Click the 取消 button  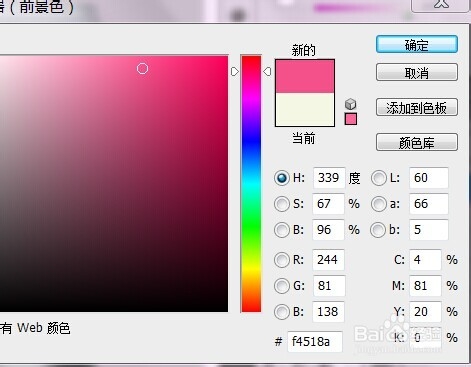pyautogui.click(x=417, y=72)
